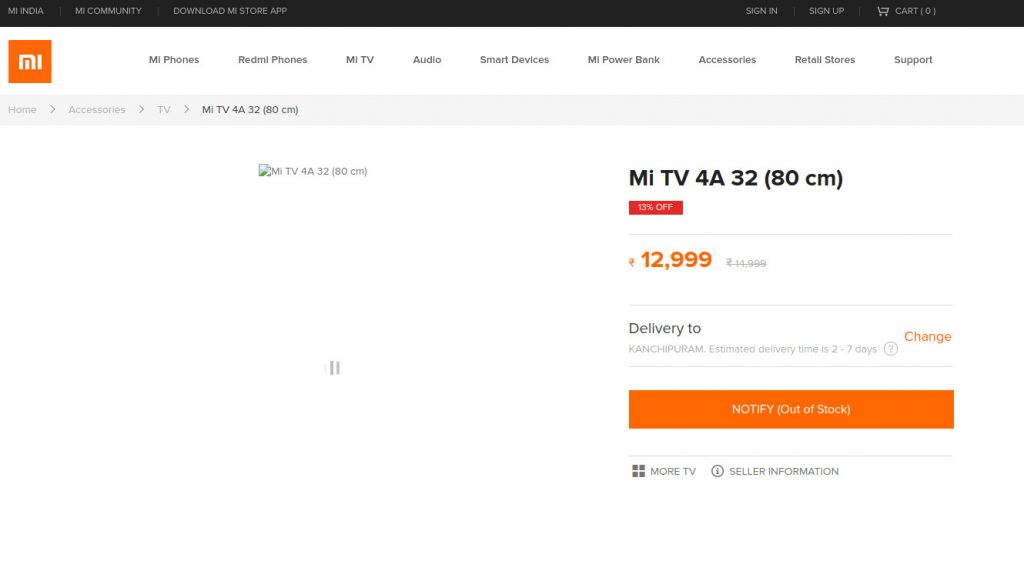1024x571 pixels.
Task: Open the Mi Power Bank menu
Action: coord(624,60)
